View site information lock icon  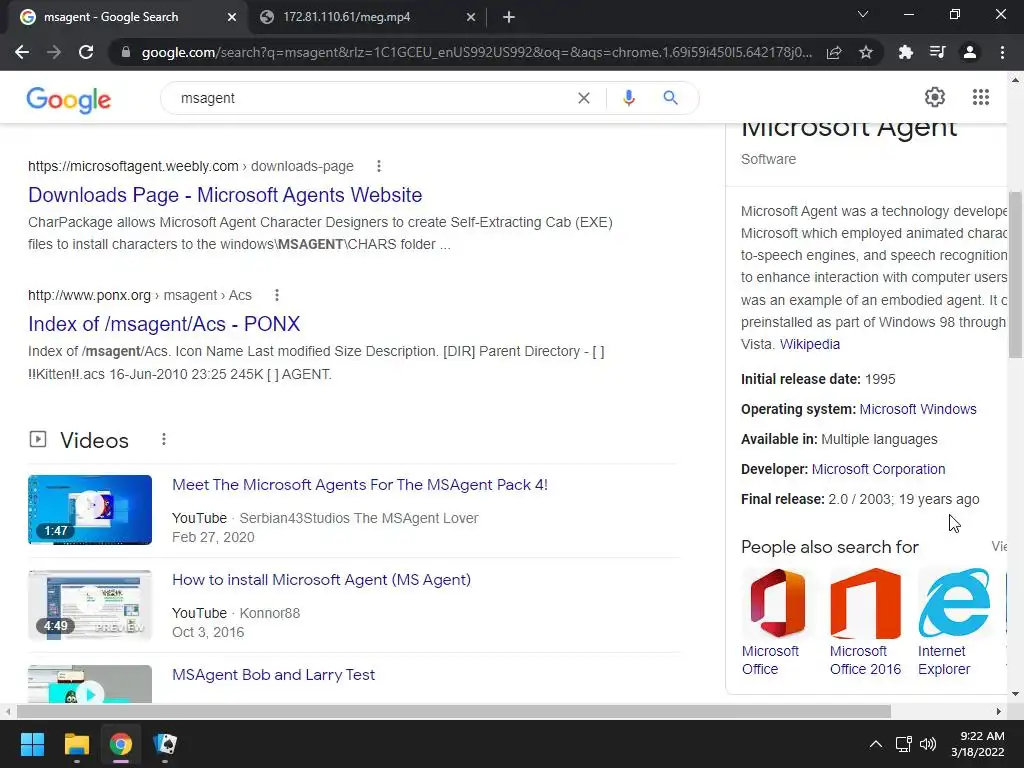(125, 52)
